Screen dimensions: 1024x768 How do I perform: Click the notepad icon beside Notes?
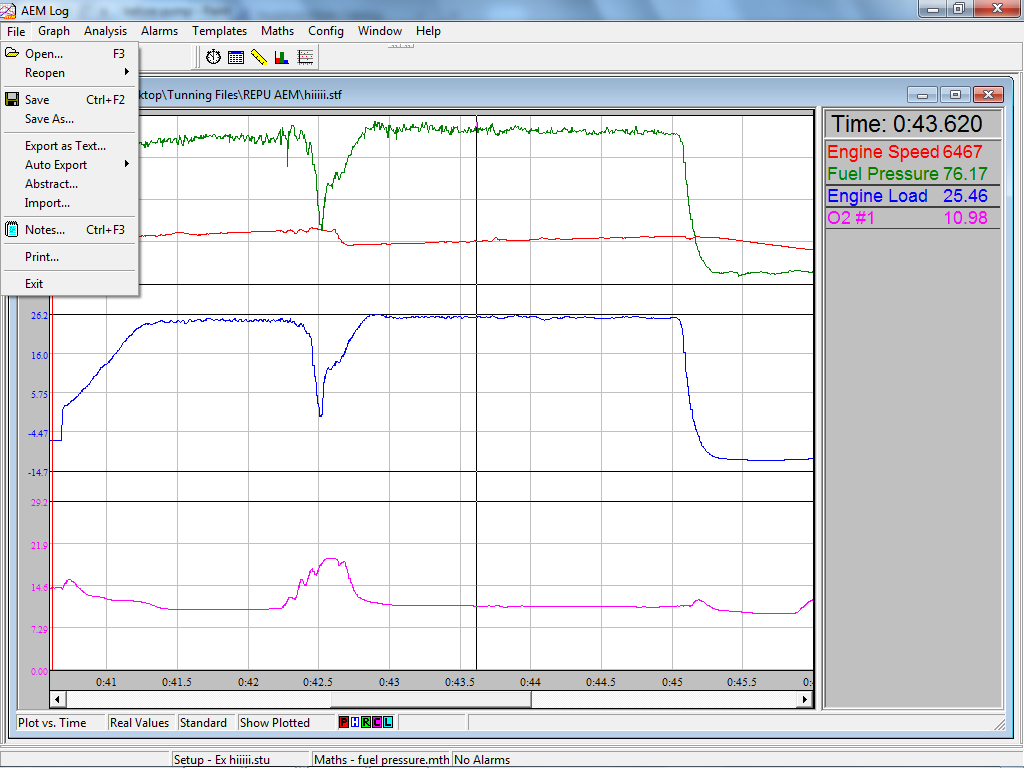point(12,229)
